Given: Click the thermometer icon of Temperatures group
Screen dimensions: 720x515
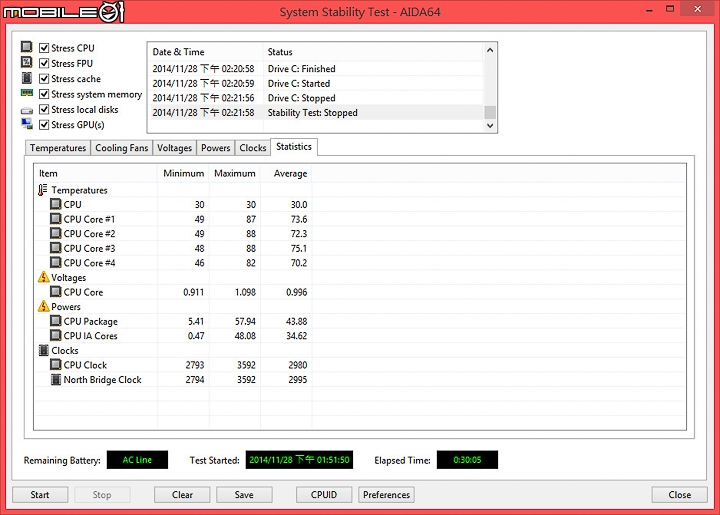Looking at the screenshot, I should (43, 190).
